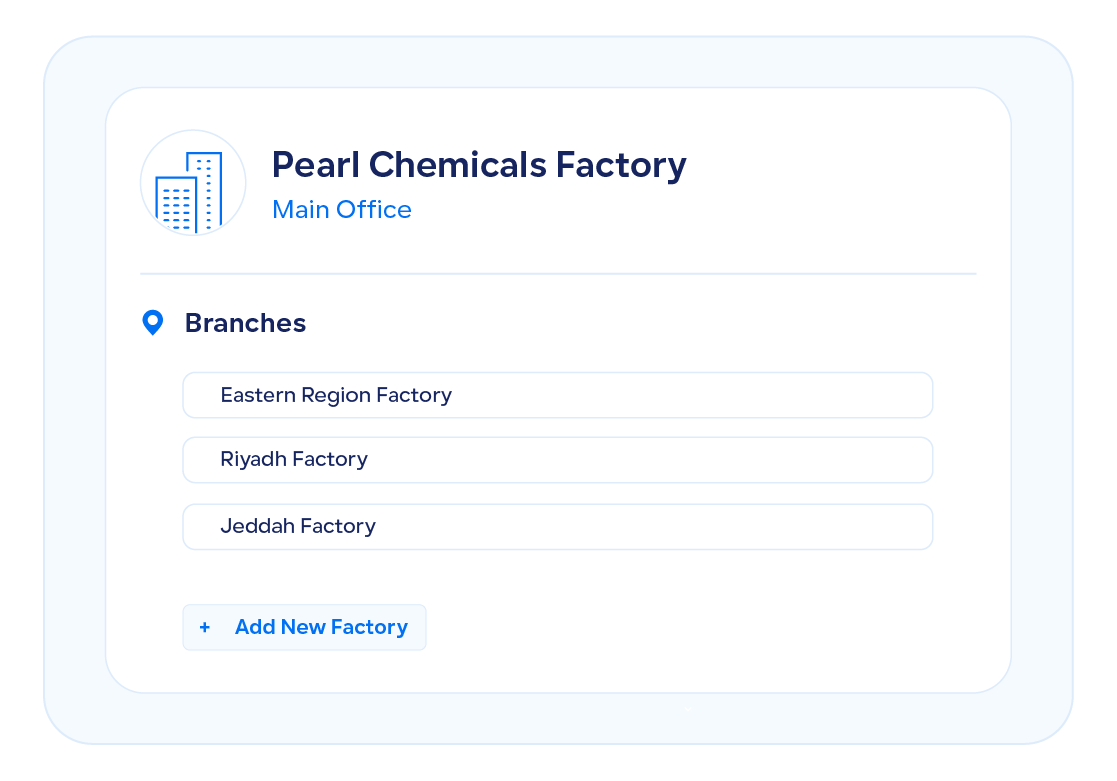Click the Pearl Chemicals Factory title

point(479,165)
